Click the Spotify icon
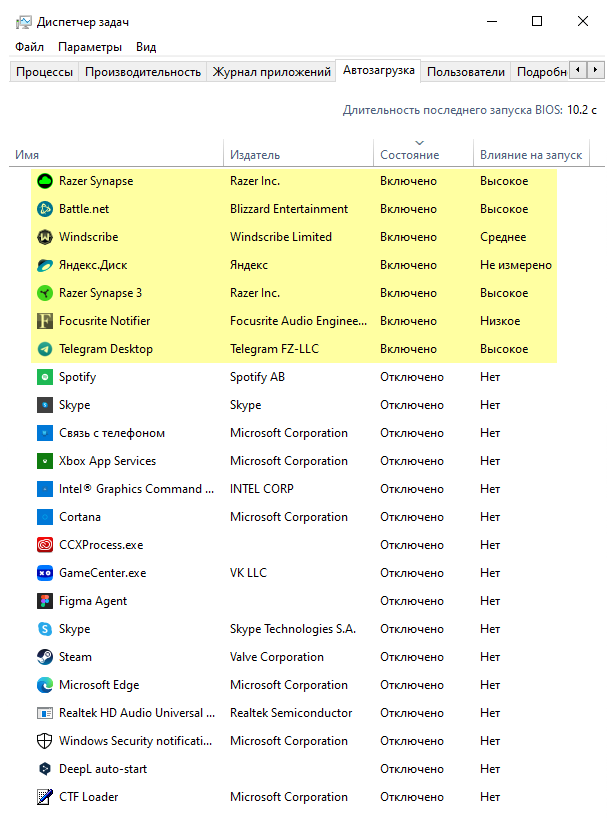 click(45, 377)
